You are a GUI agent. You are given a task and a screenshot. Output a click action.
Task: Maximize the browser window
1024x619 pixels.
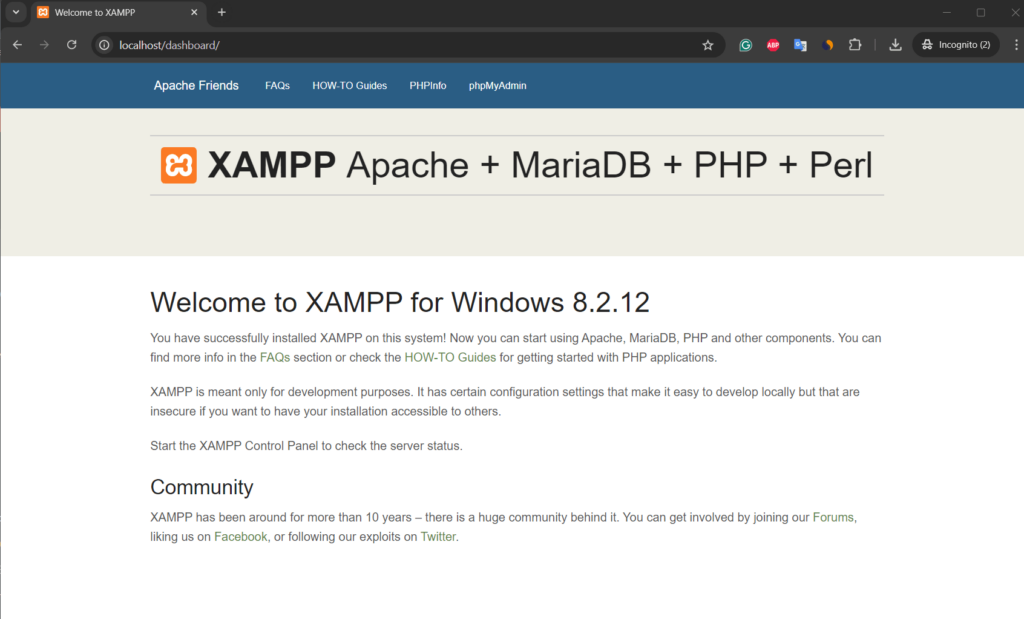(980, 12)
